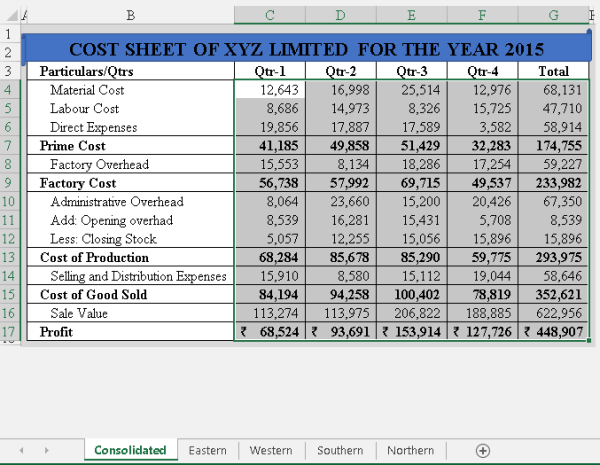
Task: Click the cost sheet title cell
Action: pos(306,49)
